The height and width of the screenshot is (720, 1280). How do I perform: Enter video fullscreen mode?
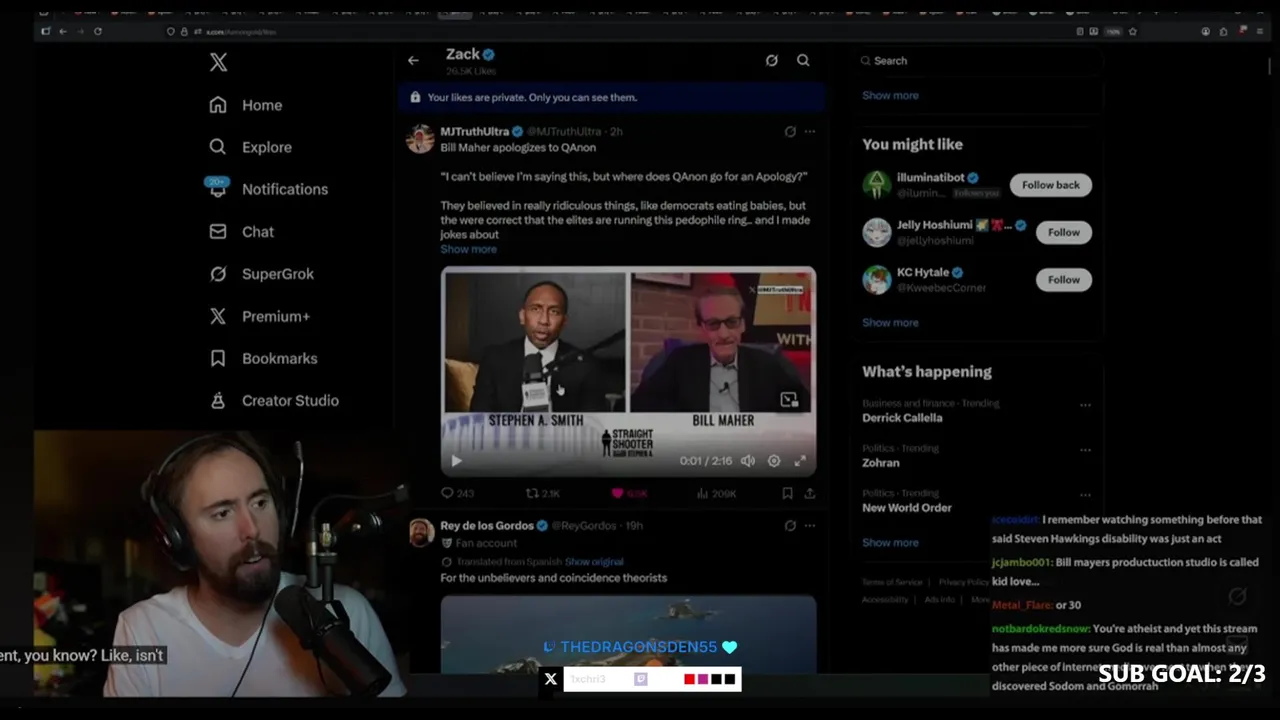point(800,461)
